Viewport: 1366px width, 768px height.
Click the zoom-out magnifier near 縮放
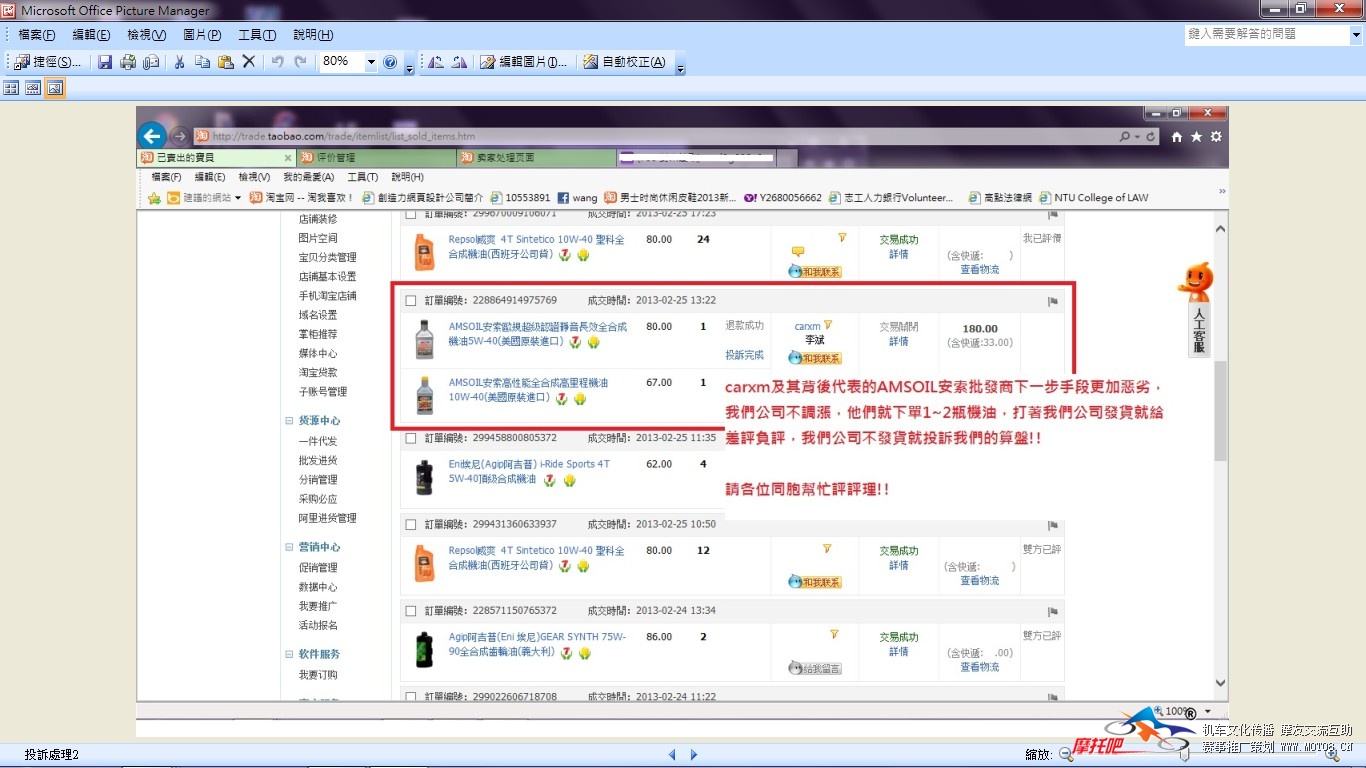pyautogui.click(x=1066, y=755)
